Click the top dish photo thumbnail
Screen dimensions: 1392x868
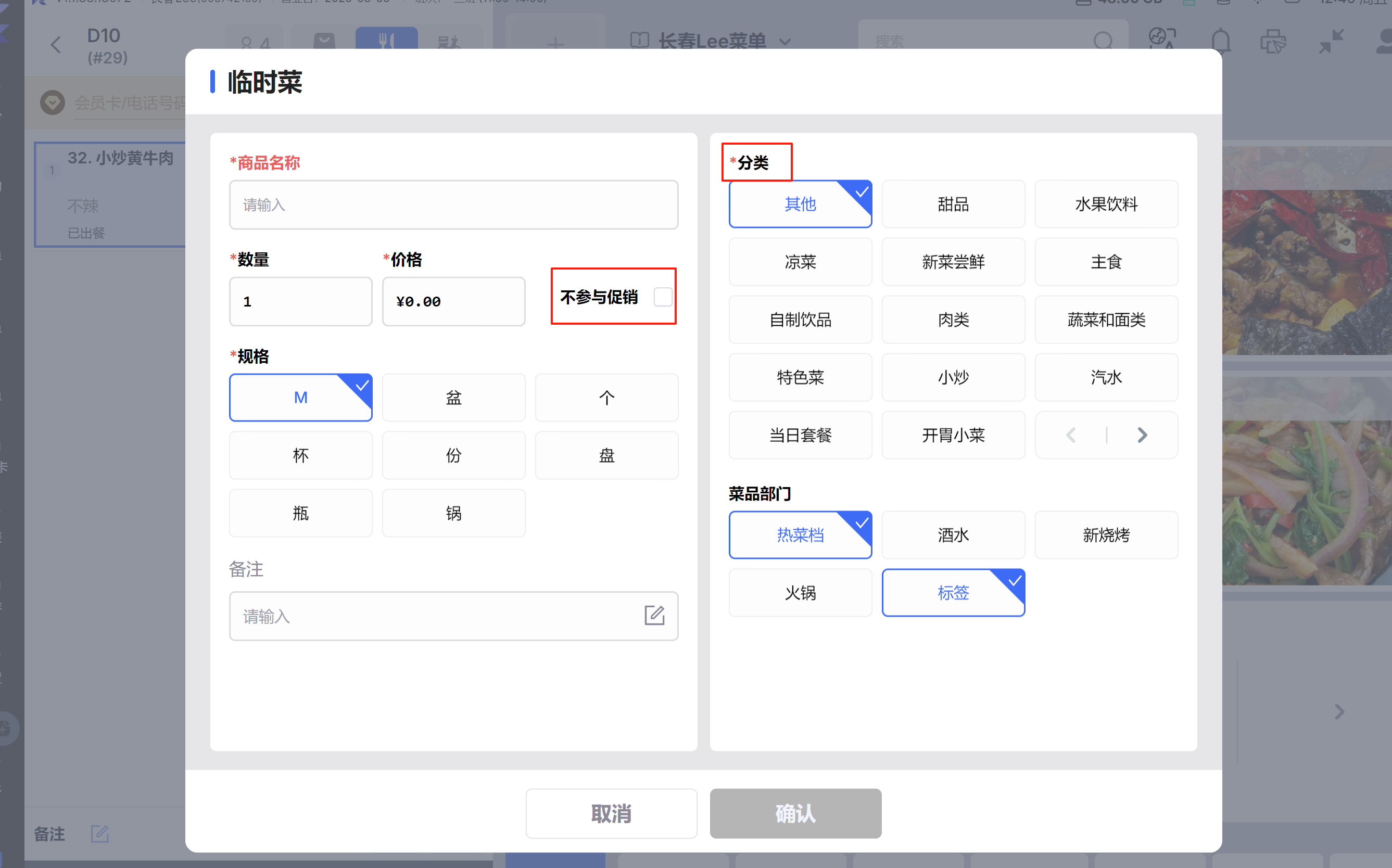pyautogui.click(x=1307, y=250)
